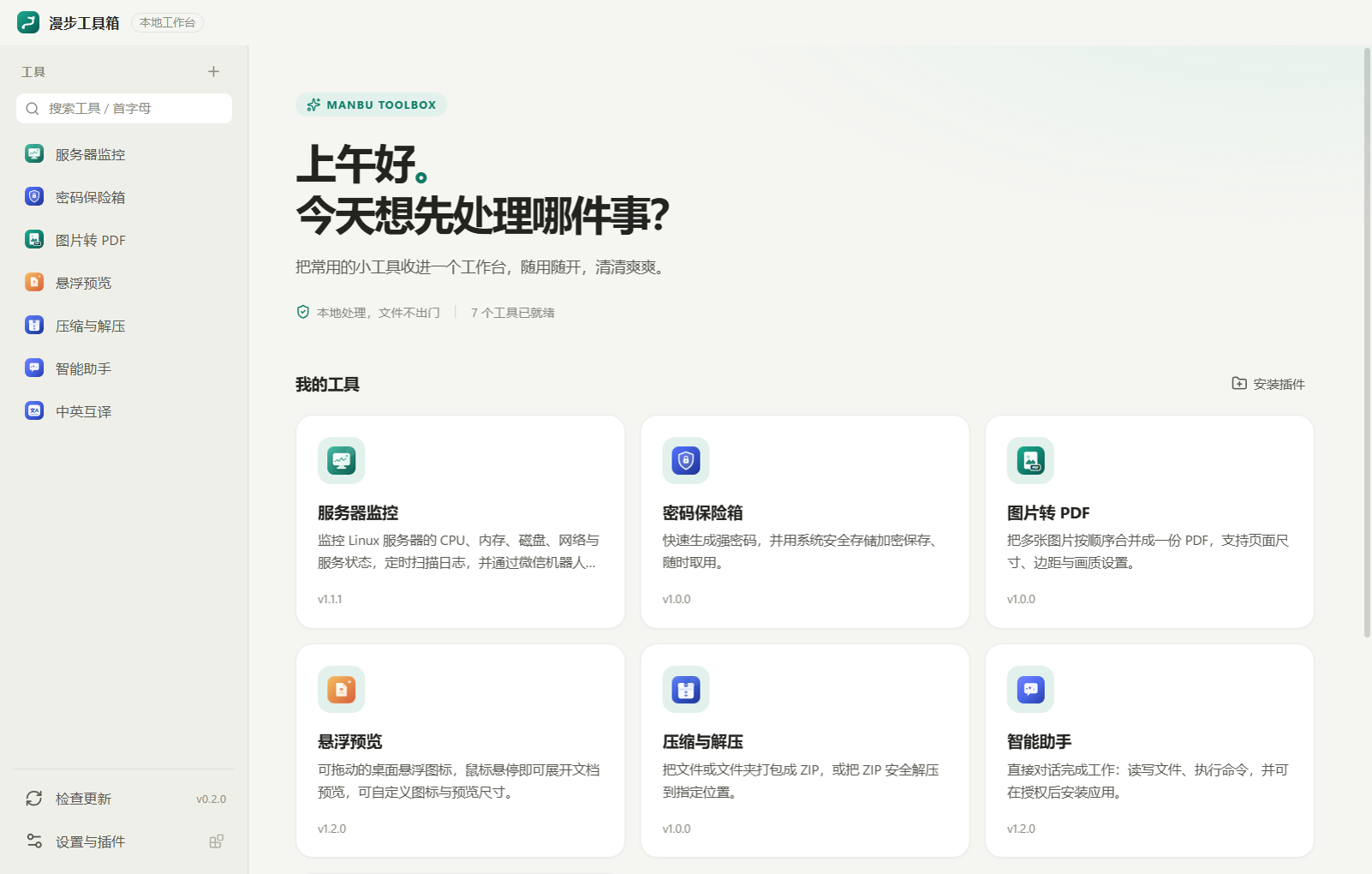Click 压缩与解压 card description text
Screen dimensions: 1372x874
click(801, 781)
